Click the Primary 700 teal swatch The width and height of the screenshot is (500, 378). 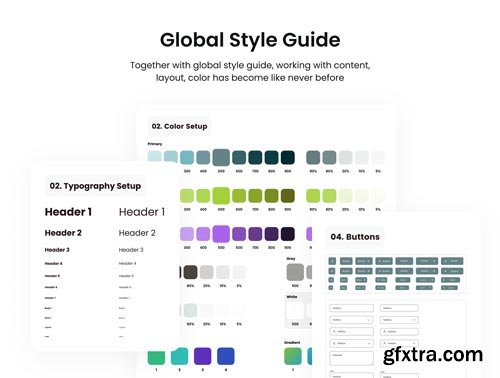click(255, 157)
